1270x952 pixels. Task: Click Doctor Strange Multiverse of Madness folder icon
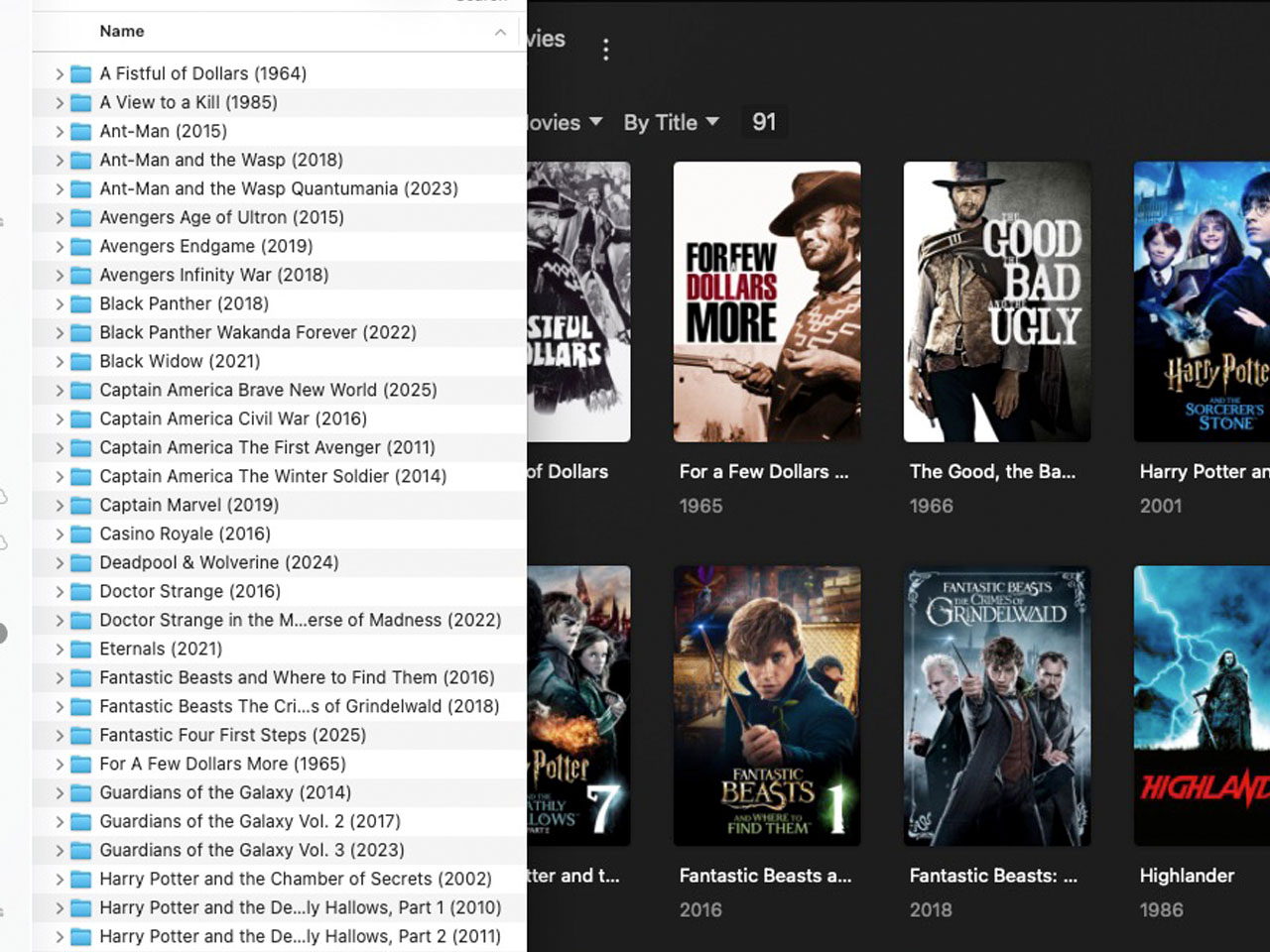click(x=81, y=621)
